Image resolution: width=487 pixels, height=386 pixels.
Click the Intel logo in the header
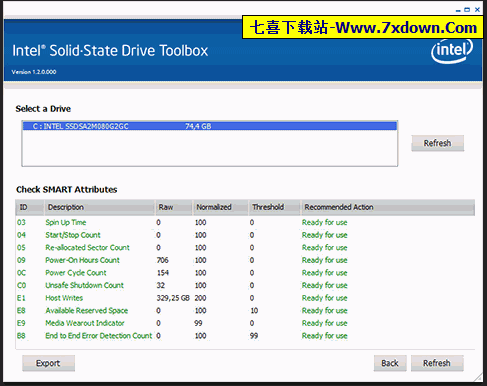pyautogui.click(x=452, y=51)
